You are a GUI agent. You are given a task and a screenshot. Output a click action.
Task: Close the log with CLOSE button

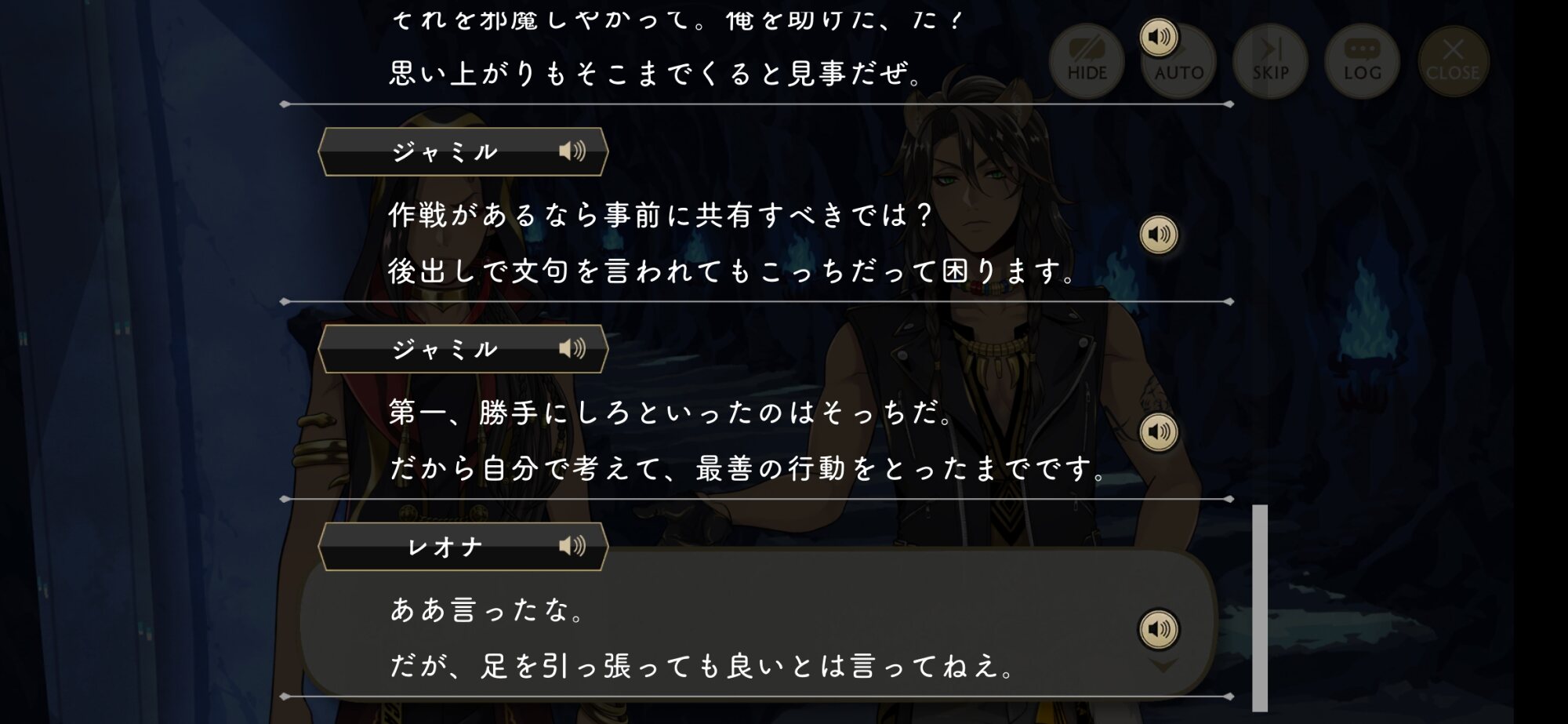coord(1453,61)
